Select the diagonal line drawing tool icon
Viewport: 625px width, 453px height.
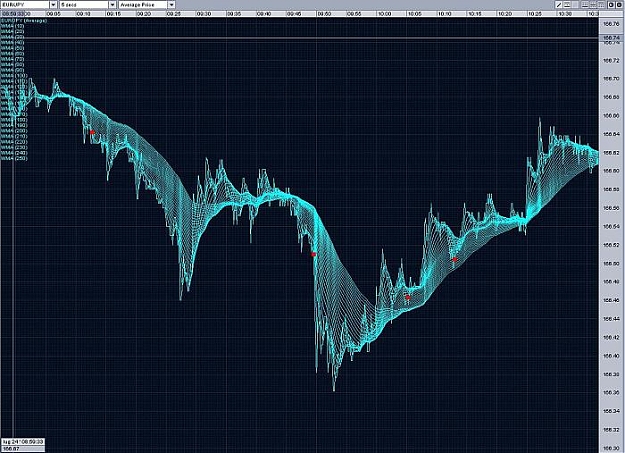point(559,5)
